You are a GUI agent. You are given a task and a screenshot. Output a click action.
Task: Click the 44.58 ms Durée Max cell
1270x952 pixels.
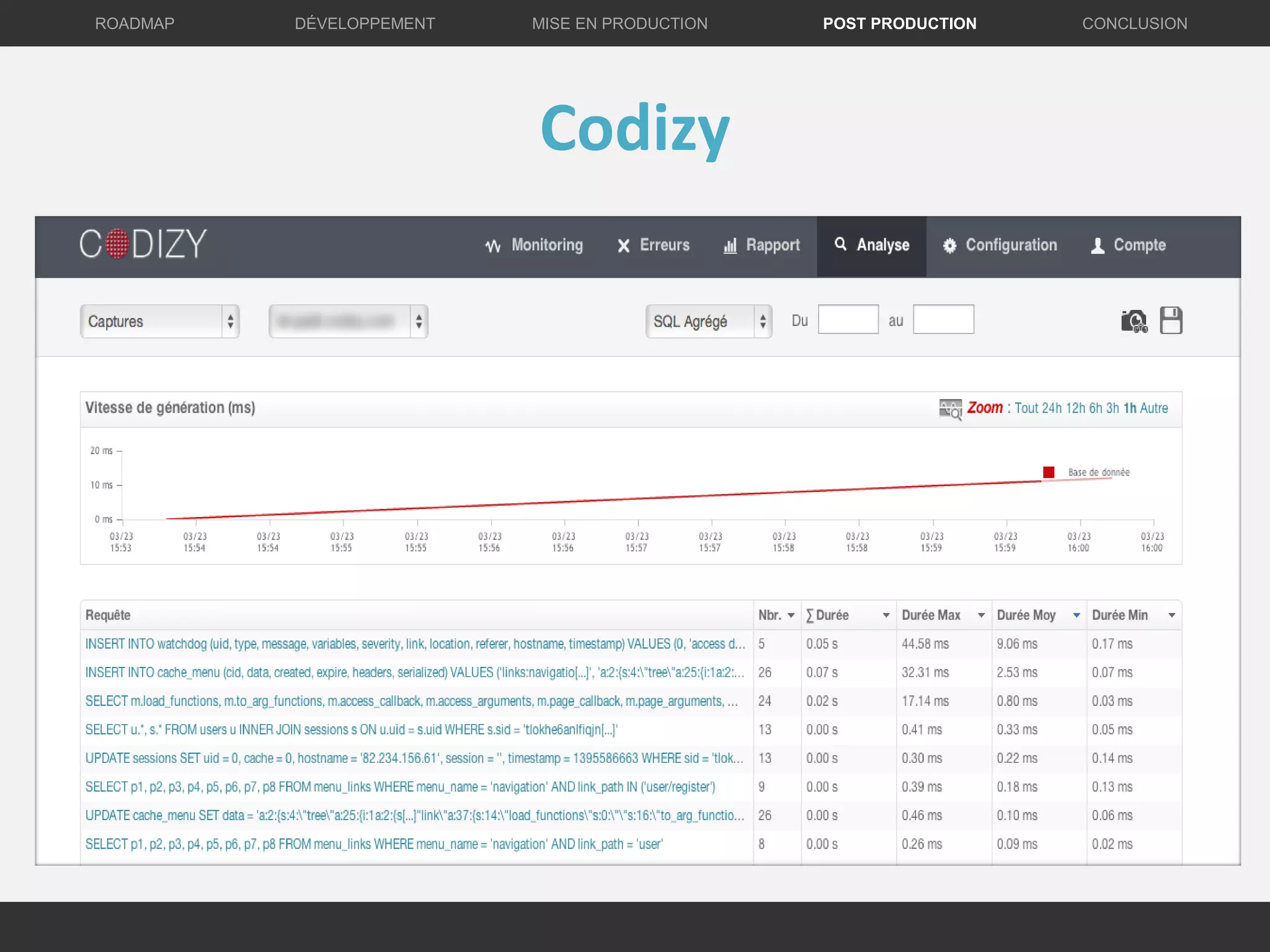pos(925,644)
